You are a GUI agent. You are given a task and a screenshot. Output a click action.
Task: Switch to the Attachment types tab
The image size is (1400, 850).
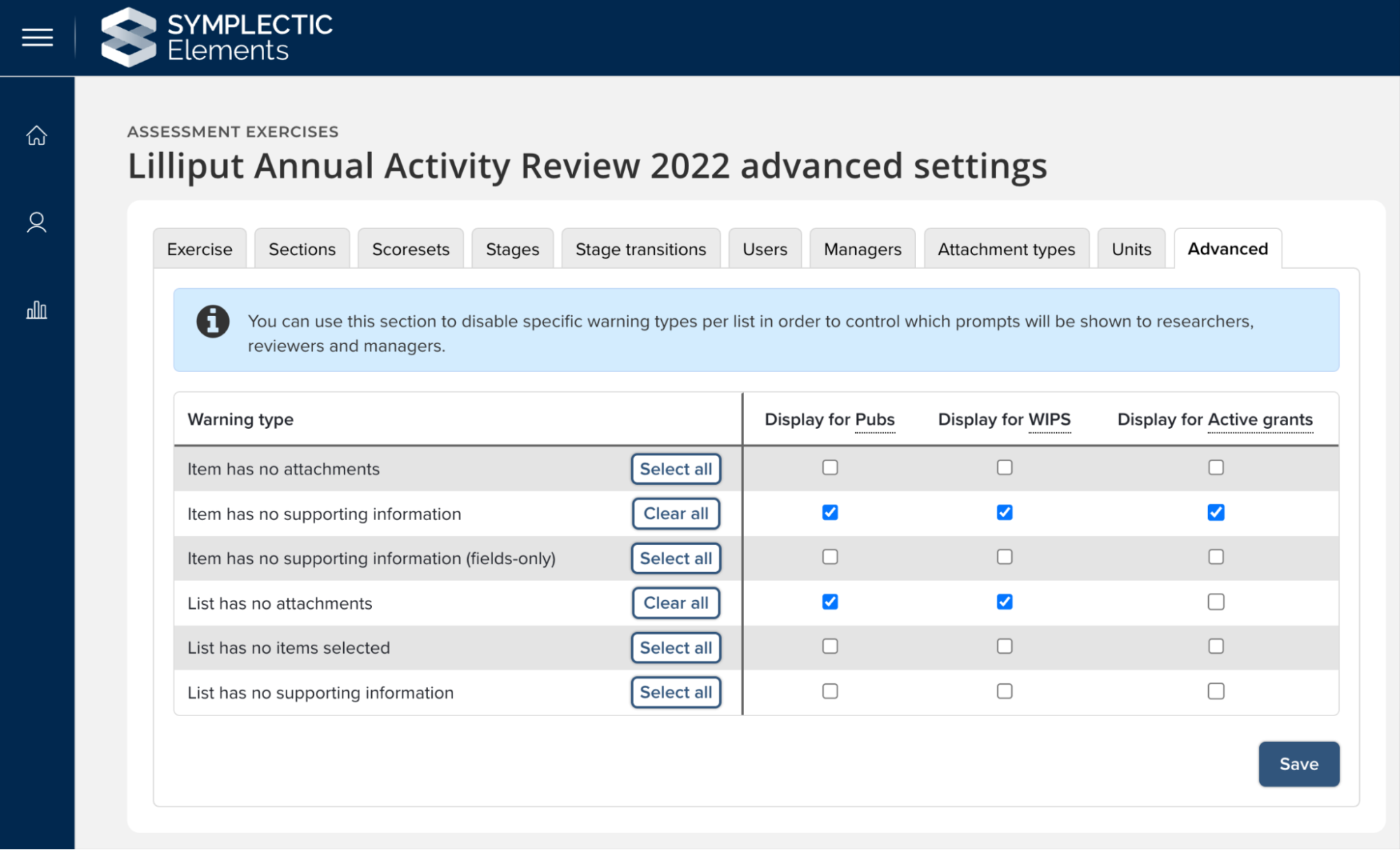click(1006, 249)
